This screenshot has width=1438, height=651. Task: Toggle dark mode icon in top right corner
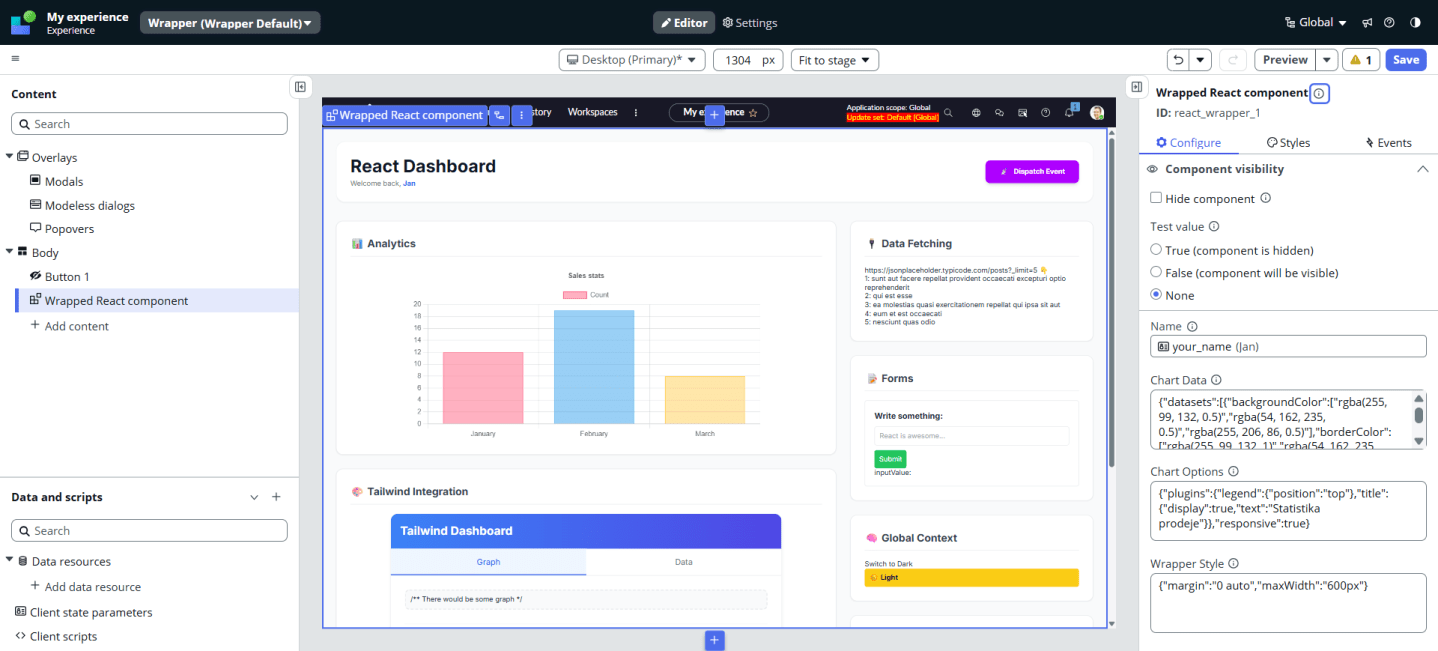[1417, 23]
